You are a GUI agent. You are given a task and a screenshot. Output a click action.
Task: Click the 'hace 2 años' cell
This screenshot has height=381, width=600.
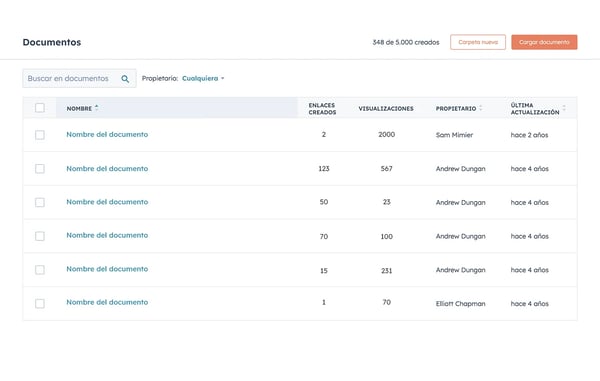point(529,135)
